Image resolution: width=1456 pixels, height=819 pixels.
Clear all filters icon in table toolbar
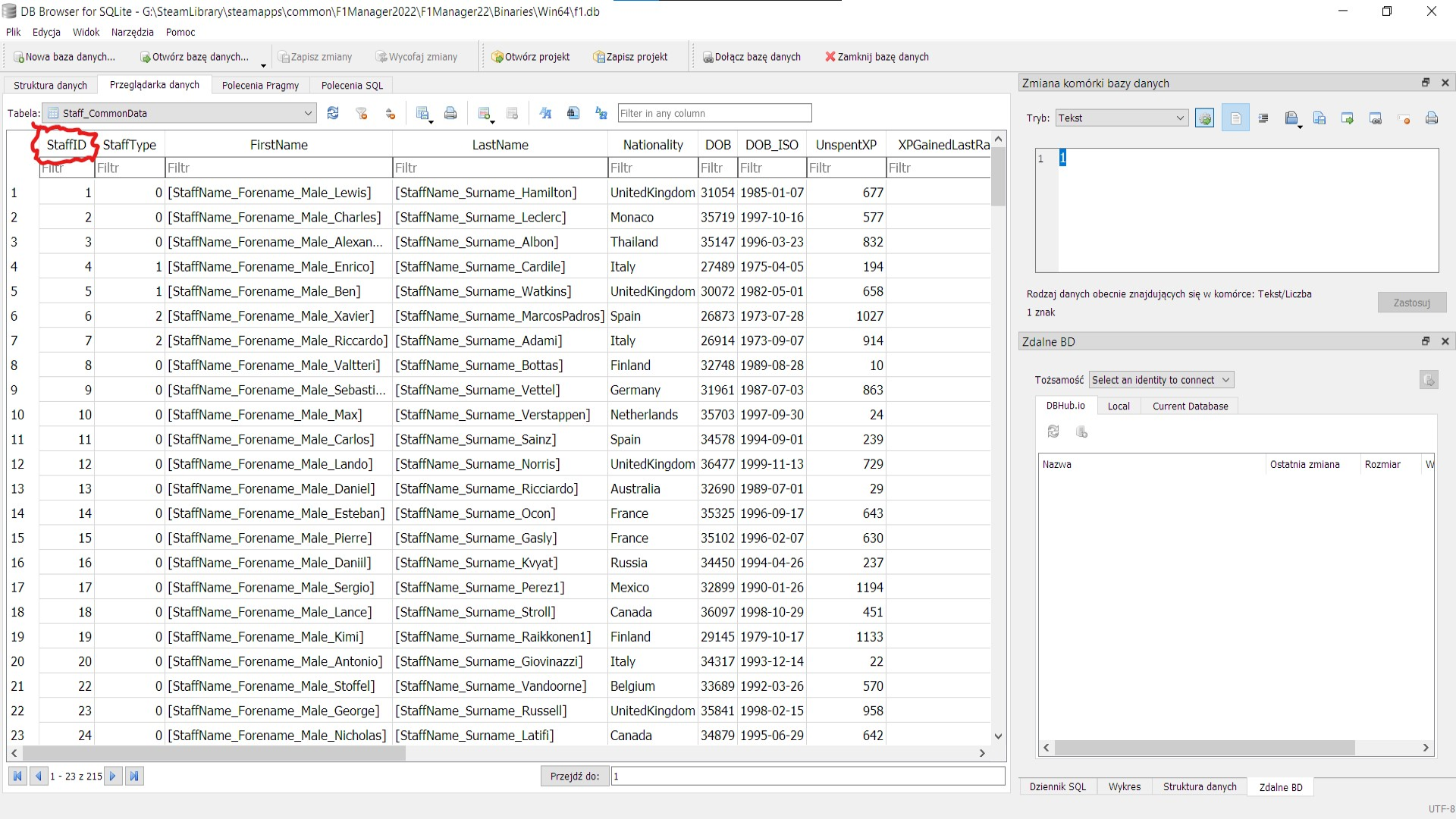click(x=362, y=114)
